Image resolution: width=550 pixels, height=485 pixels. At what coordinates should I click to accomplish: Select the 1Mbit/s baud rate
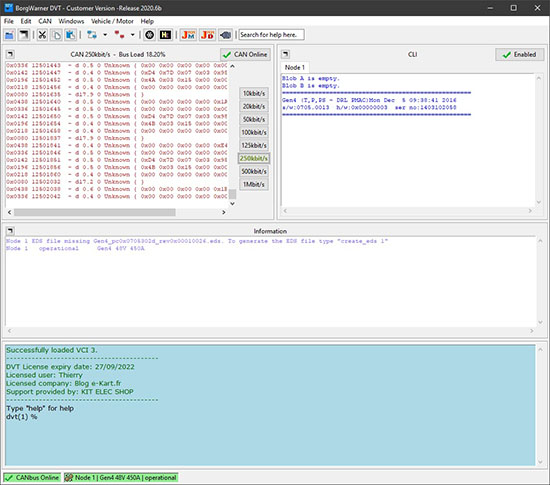click(x=254, y=184)
